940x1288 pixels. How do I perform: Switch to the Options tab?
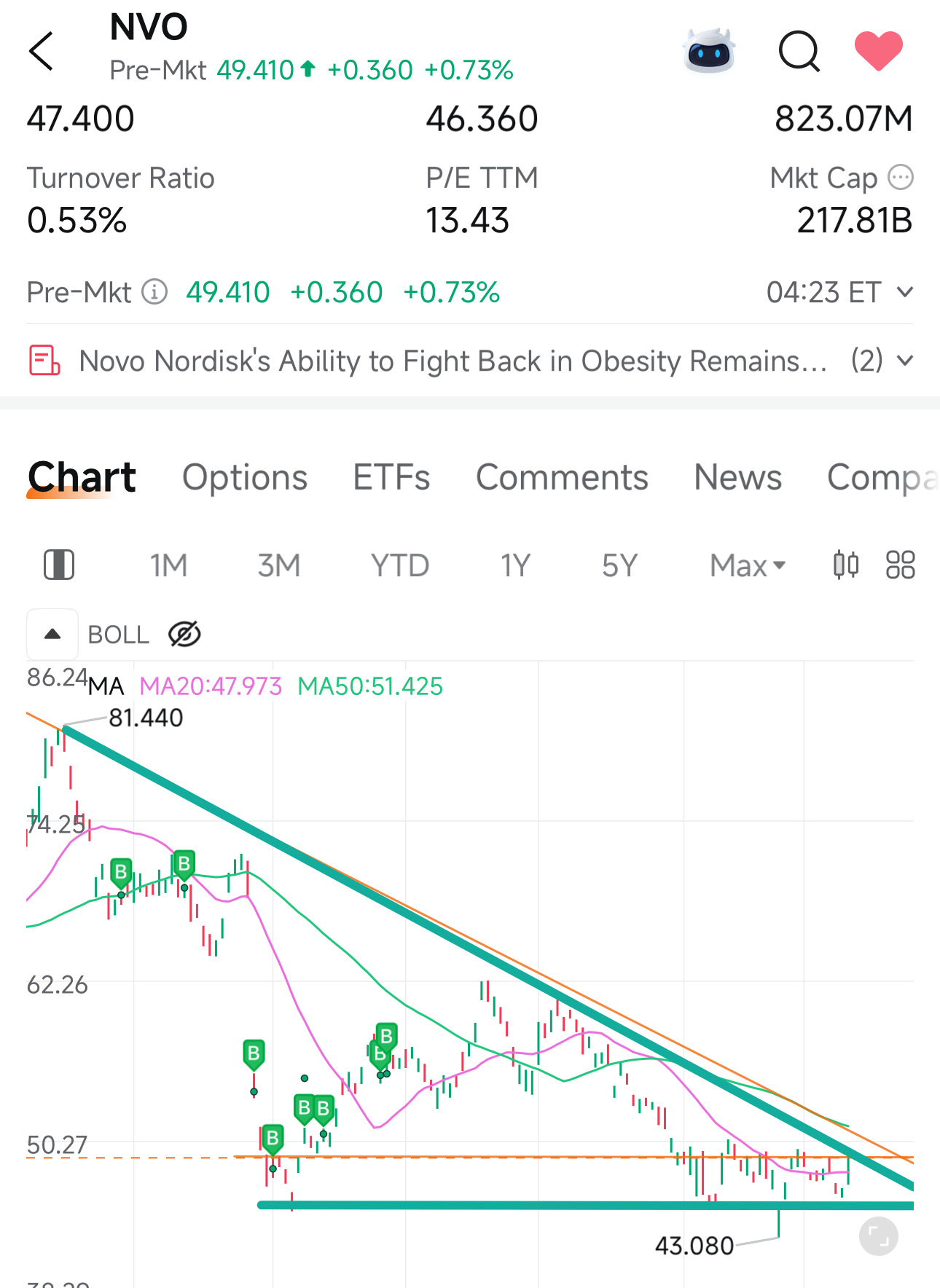[245, 478]
